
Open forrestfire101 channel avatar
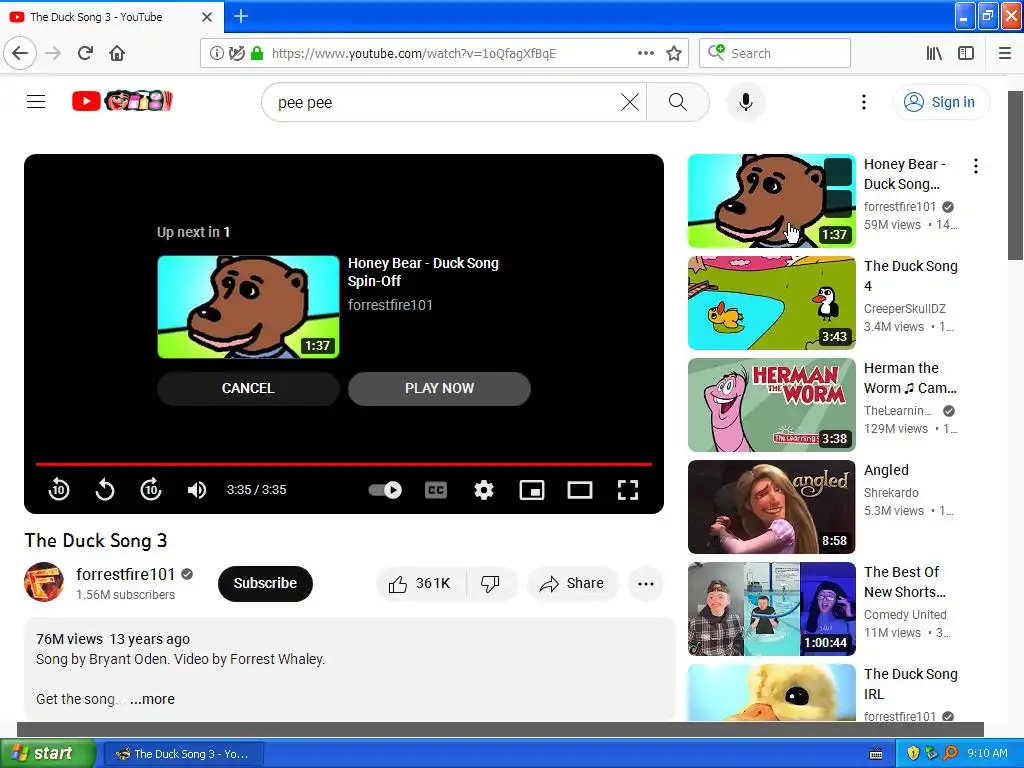tap(44, 582)
